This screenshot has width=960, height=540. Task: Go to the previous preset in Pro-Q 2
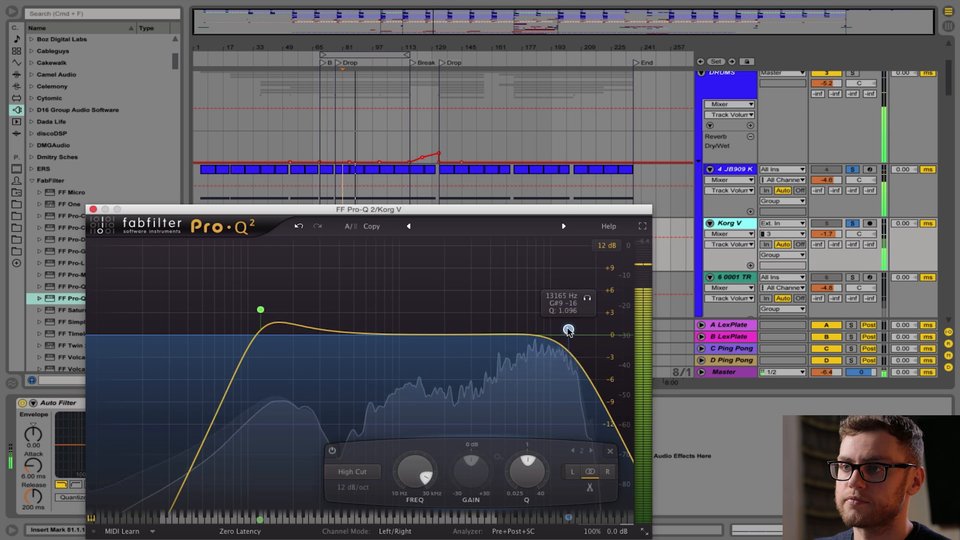tap(408, 226)
